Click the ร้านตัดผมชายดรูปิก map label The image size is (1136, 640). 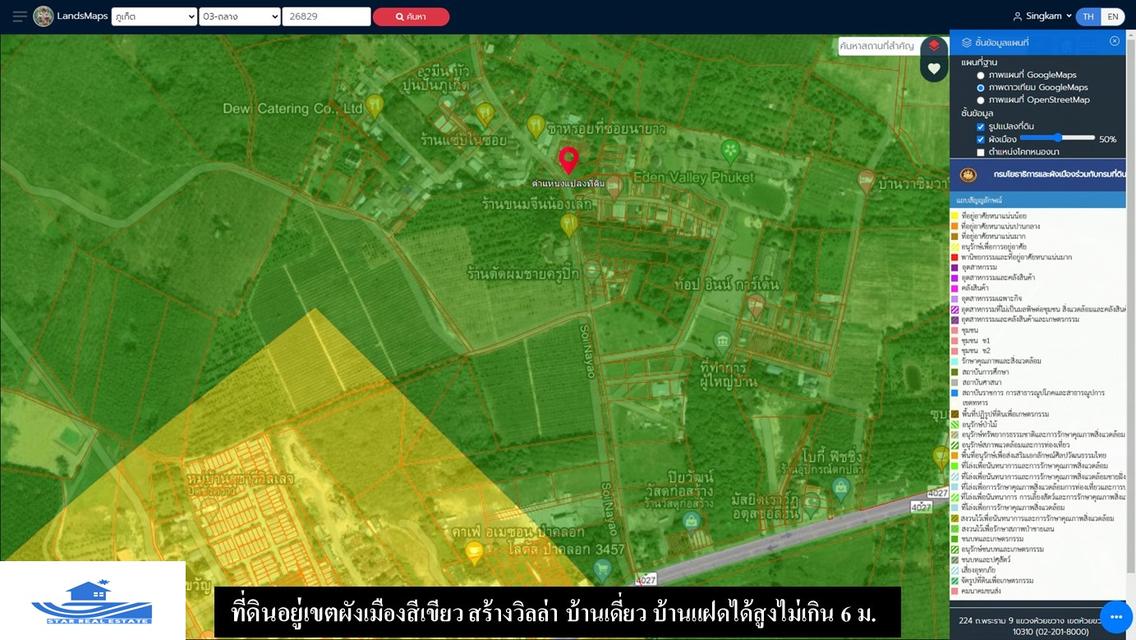(x=523, y=274)
